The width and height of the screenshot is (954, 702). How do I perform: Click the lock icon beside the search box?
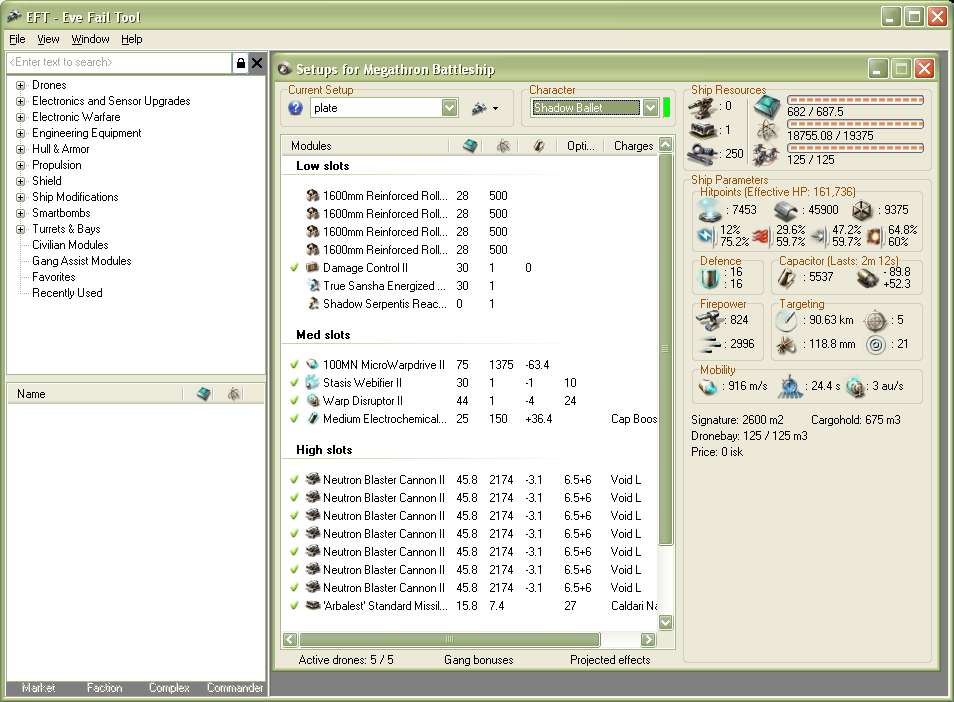(x=240, y=63)
